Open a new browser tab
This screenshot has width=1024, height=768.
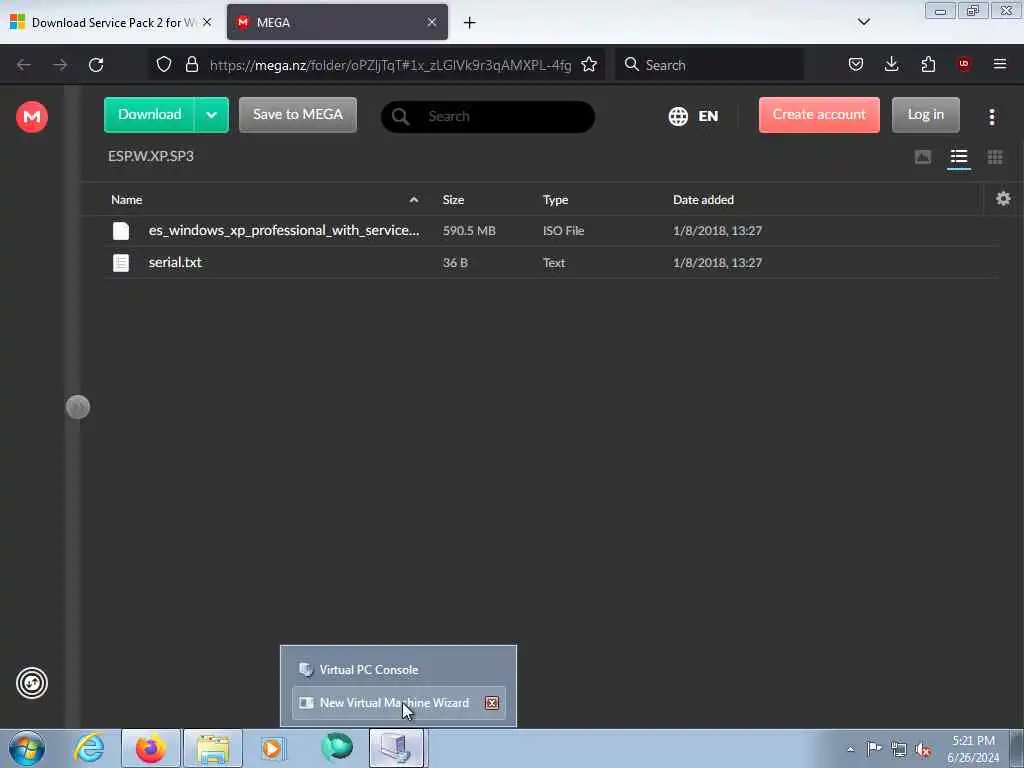point(470,23)
